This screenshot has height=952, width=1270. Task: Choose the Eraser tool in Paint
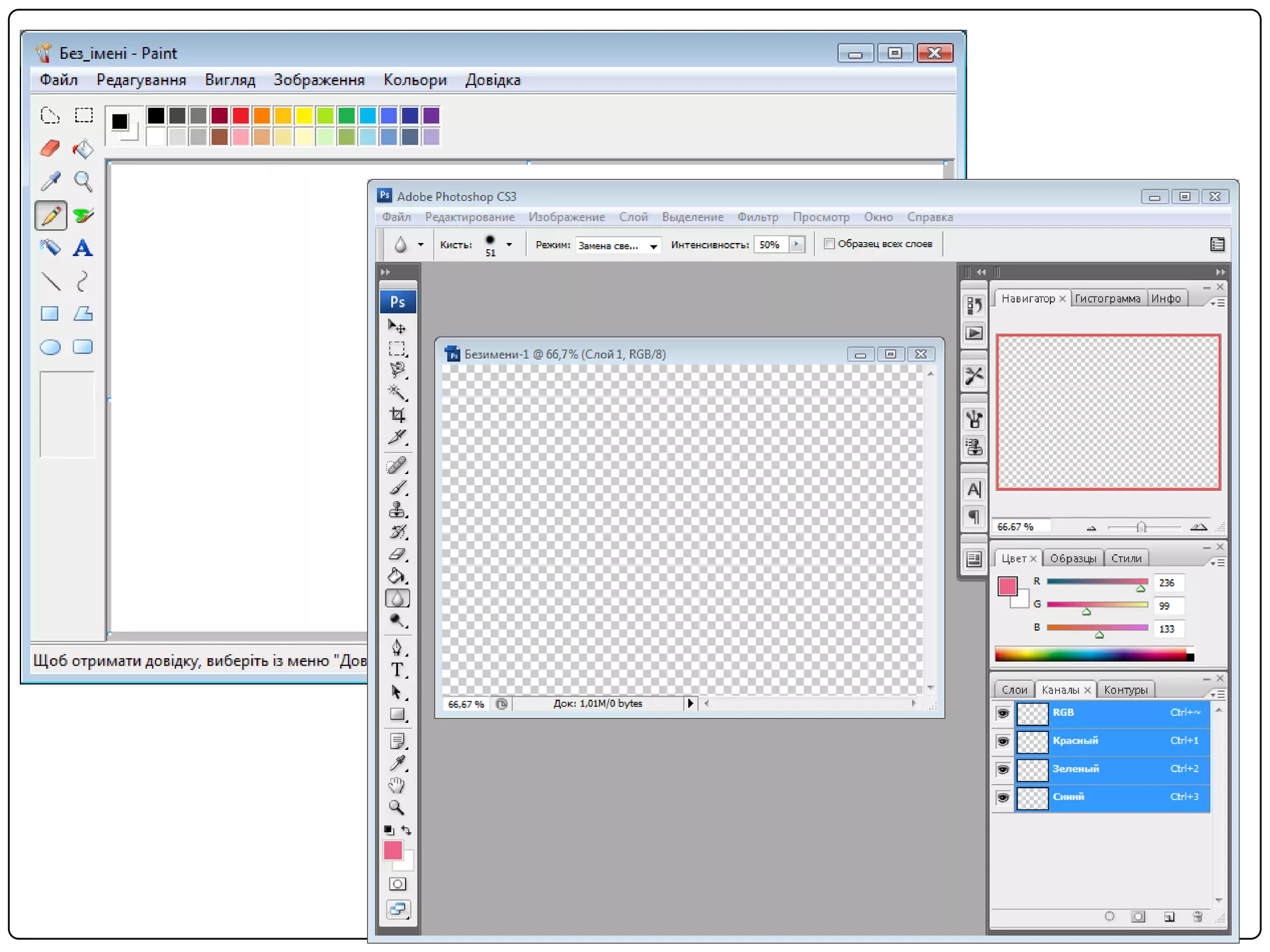tap(50, 148)
